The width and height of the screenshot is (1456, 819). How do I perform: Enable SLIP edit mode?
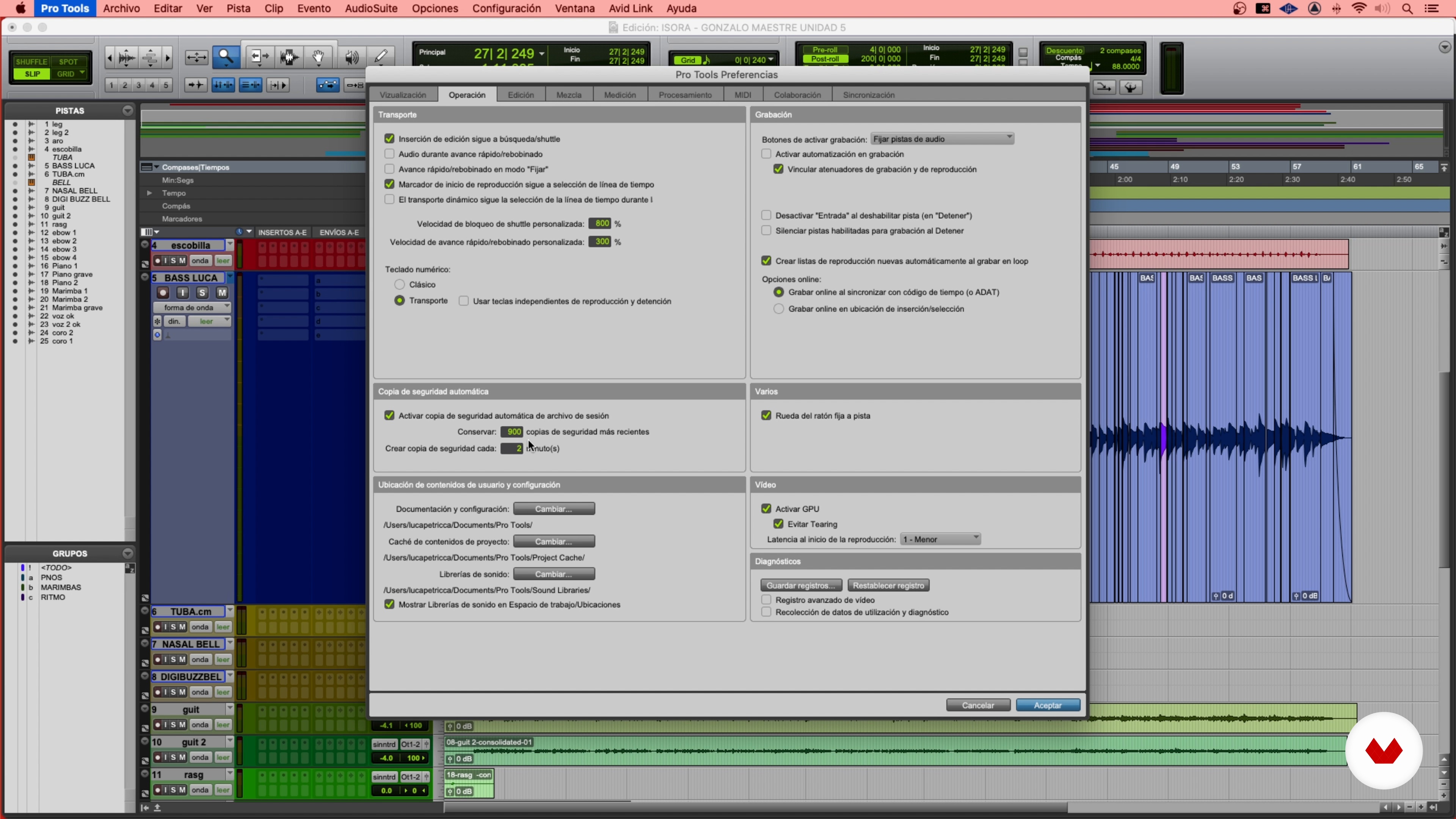pos(32,74)
